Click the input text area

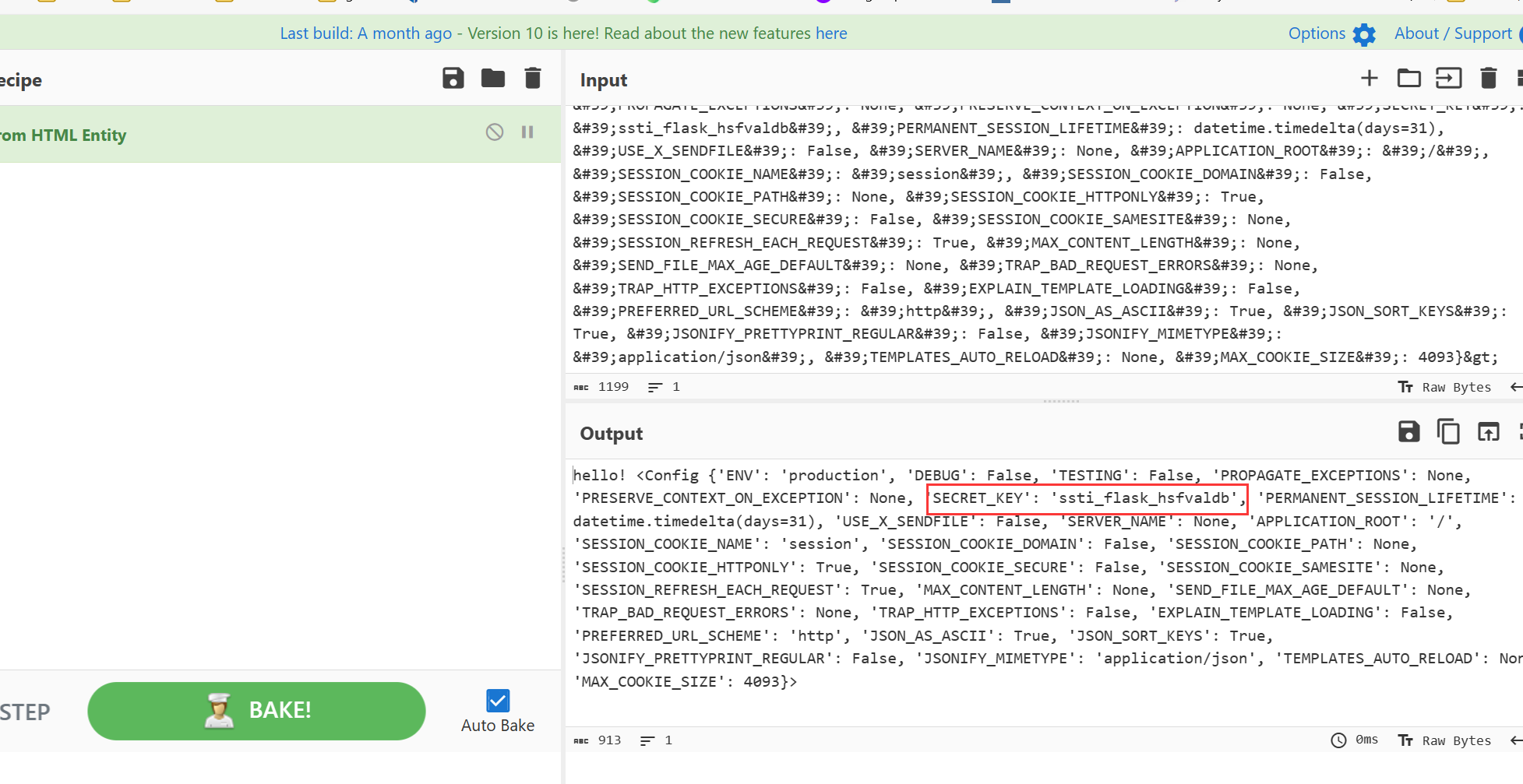(x=1044, y=237)
